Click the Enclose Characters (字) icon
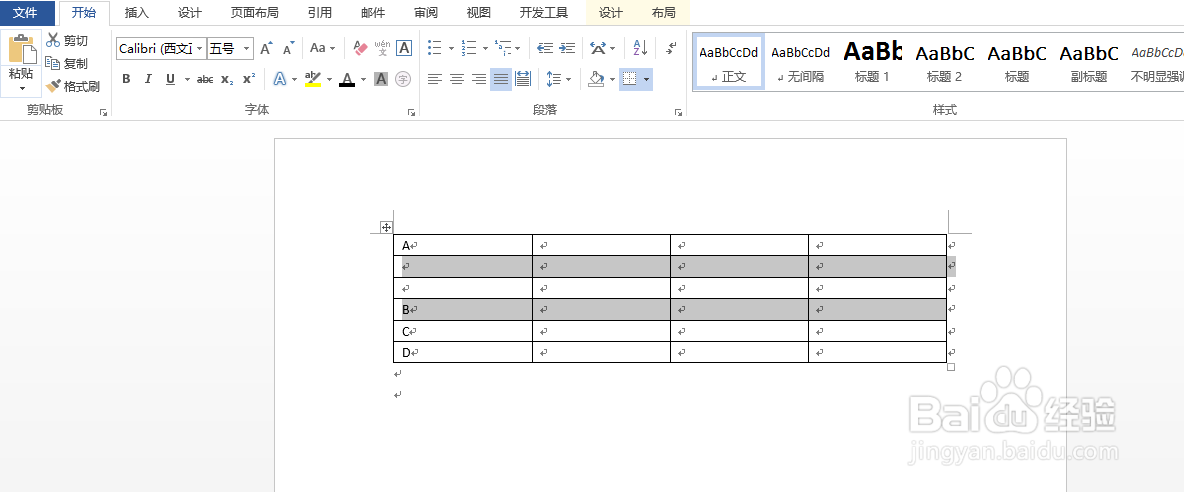 [x=403, y=78]
